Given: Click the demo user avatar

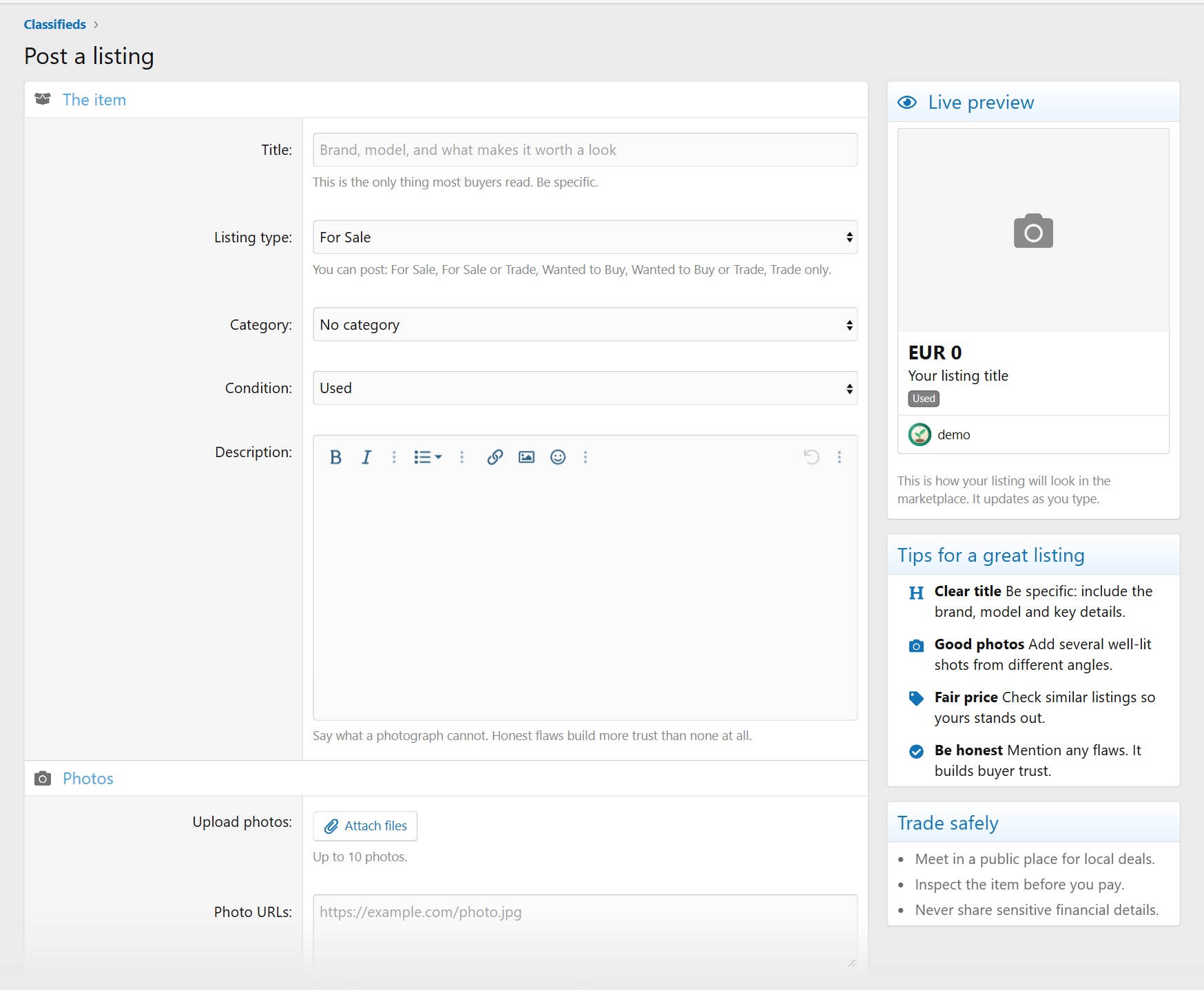Looking at the screenshot, I should pos(920,434).
